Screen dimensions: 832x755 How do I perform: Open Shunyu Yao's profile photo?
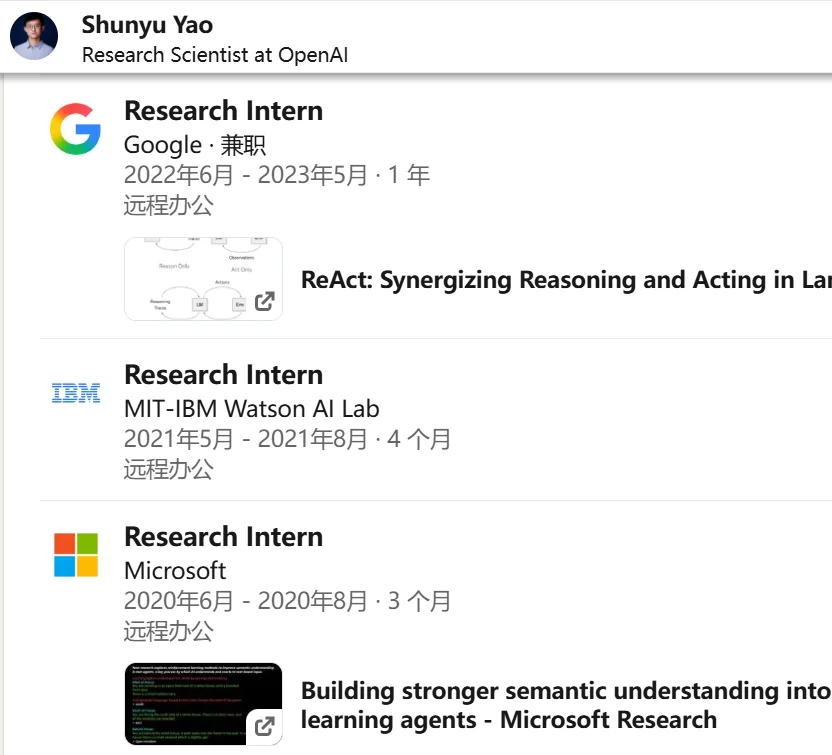click(x=34, y=36)
